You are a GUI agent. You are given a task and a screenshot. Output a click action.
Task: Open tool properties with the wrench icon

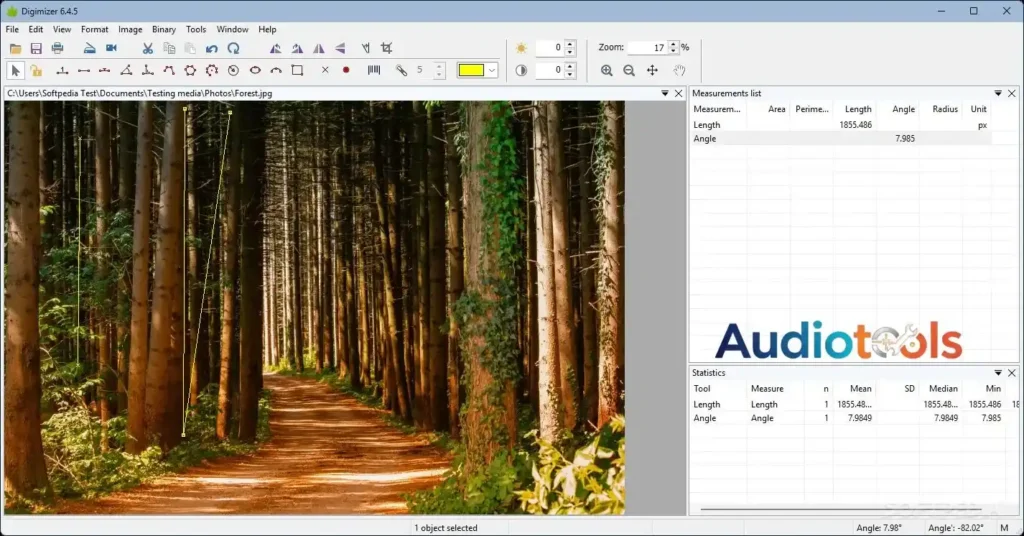401,70
